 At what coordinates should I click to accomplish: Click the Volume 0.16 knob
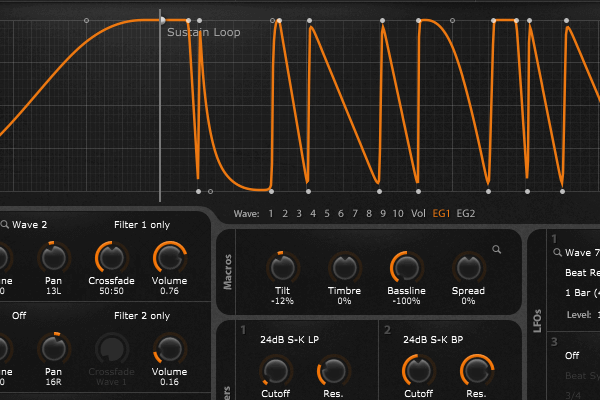click(x=170, y=349)
